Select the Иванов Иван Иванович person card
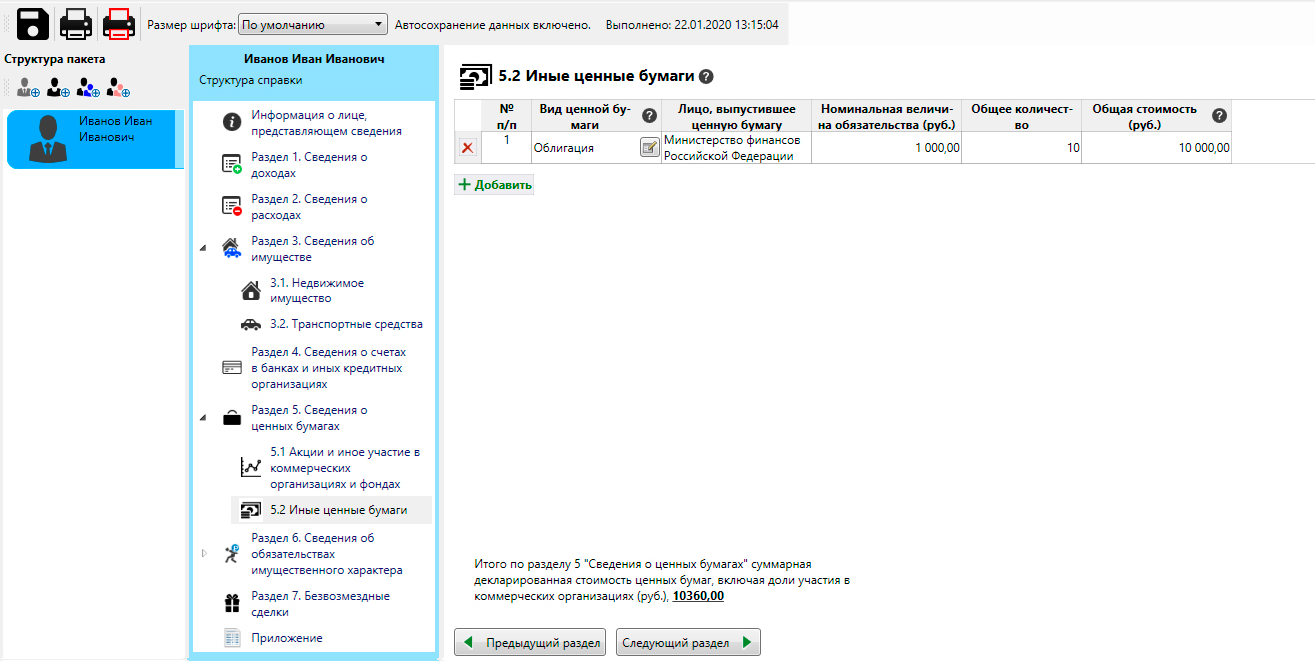The image size is (1315, 661). 95,139
